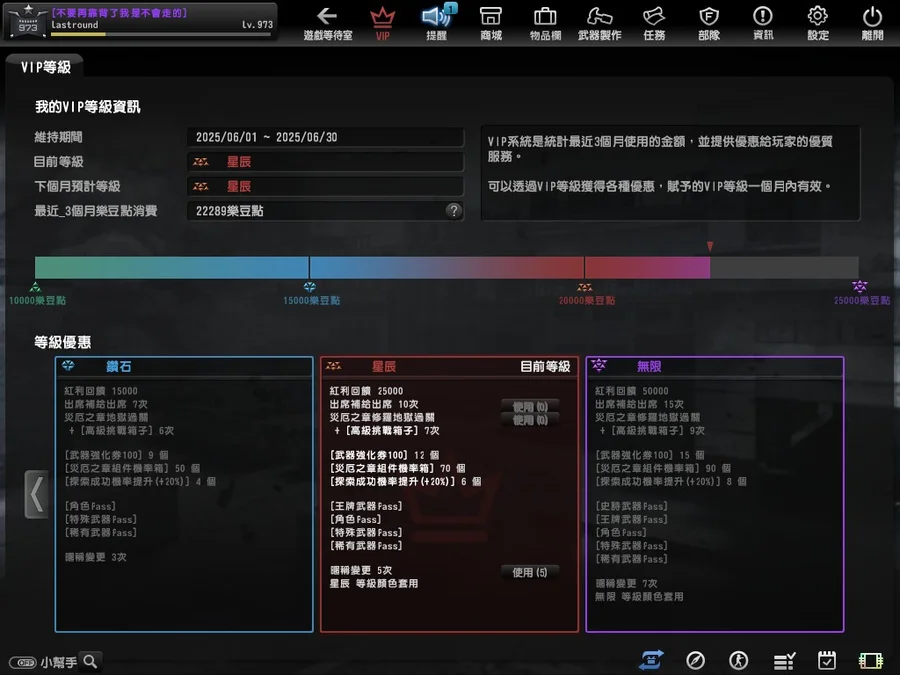Open the VIP crown menu
Screen dimensions: 900x675
[x=382, y=24]
